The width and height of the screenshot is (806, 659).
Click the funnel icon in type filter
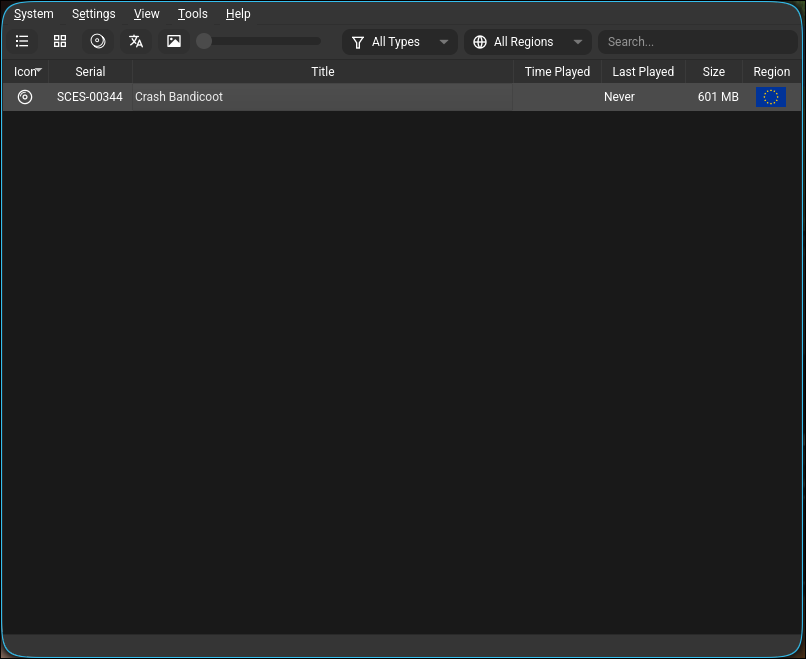[358, 43]
